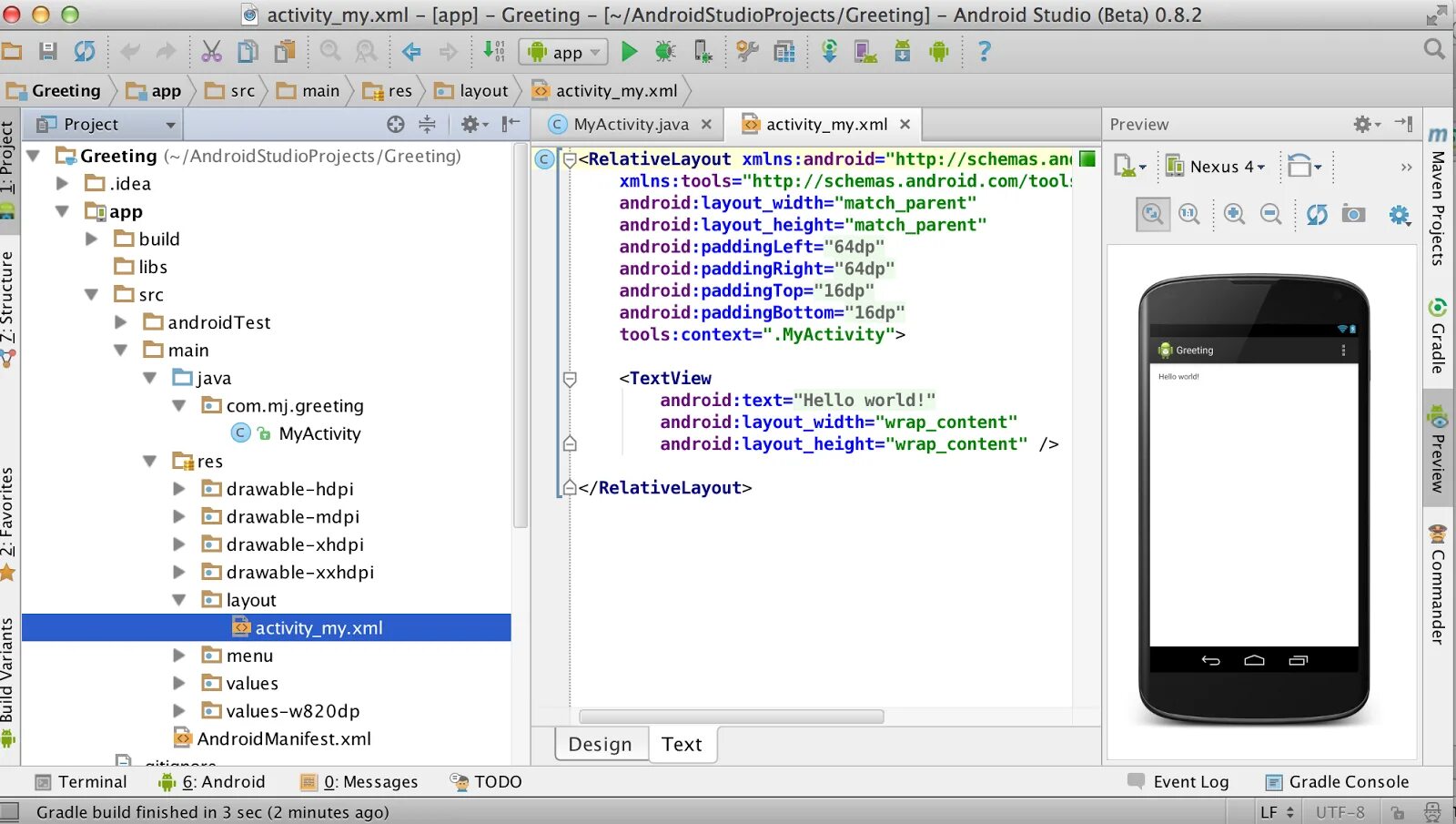This screenshot has height=824, width=1456.
Task: Click the Zoom to Fit preview icon
Action: [x=1153, y=214]
